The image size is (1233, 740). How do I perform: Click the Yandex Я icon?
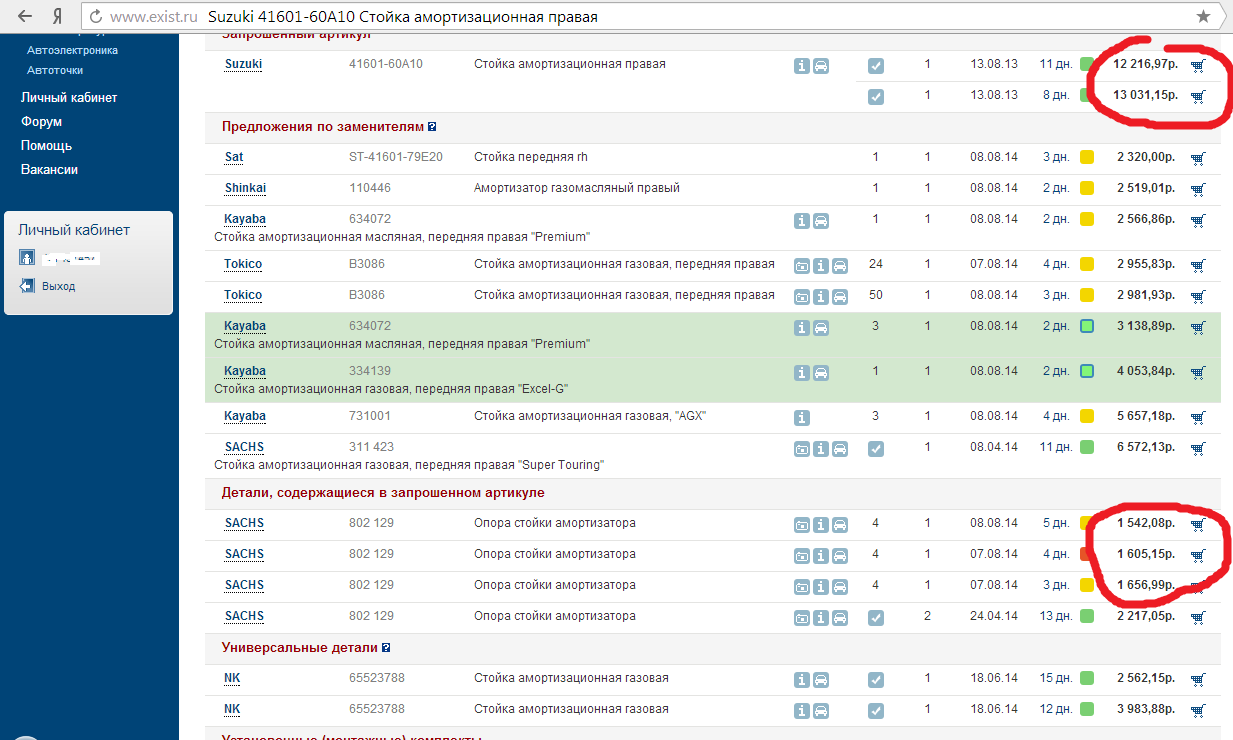tap(59, 17)
